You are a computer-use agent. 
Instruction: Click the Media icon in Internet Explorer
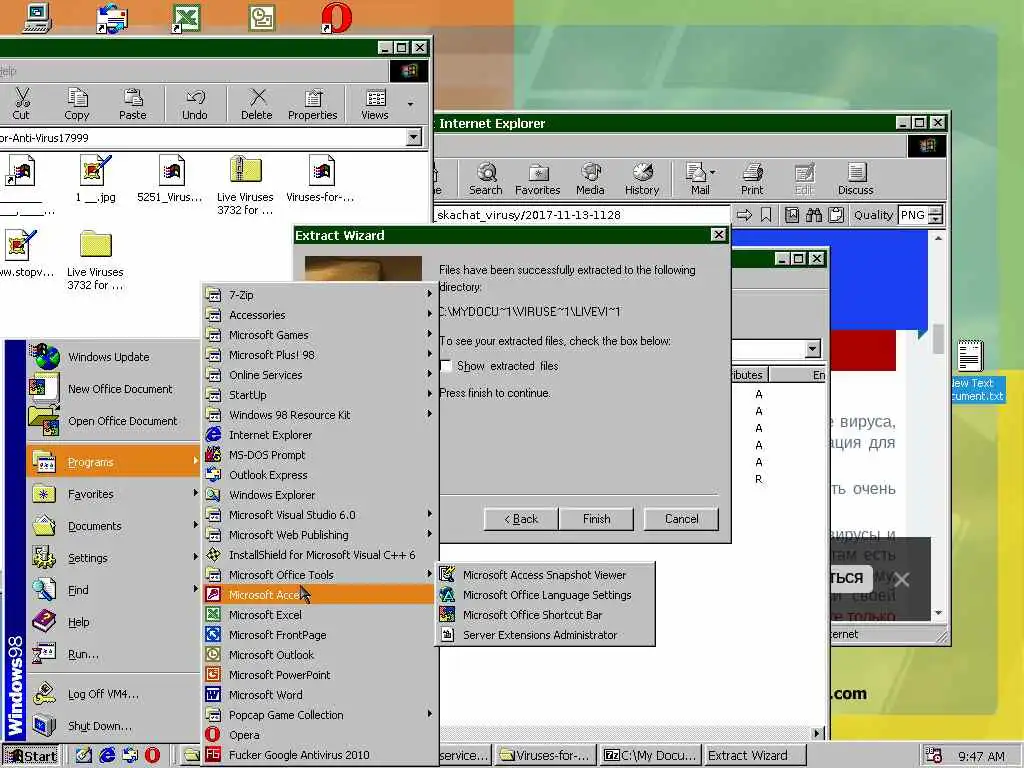pyautogui.click(x=590, y=179)
